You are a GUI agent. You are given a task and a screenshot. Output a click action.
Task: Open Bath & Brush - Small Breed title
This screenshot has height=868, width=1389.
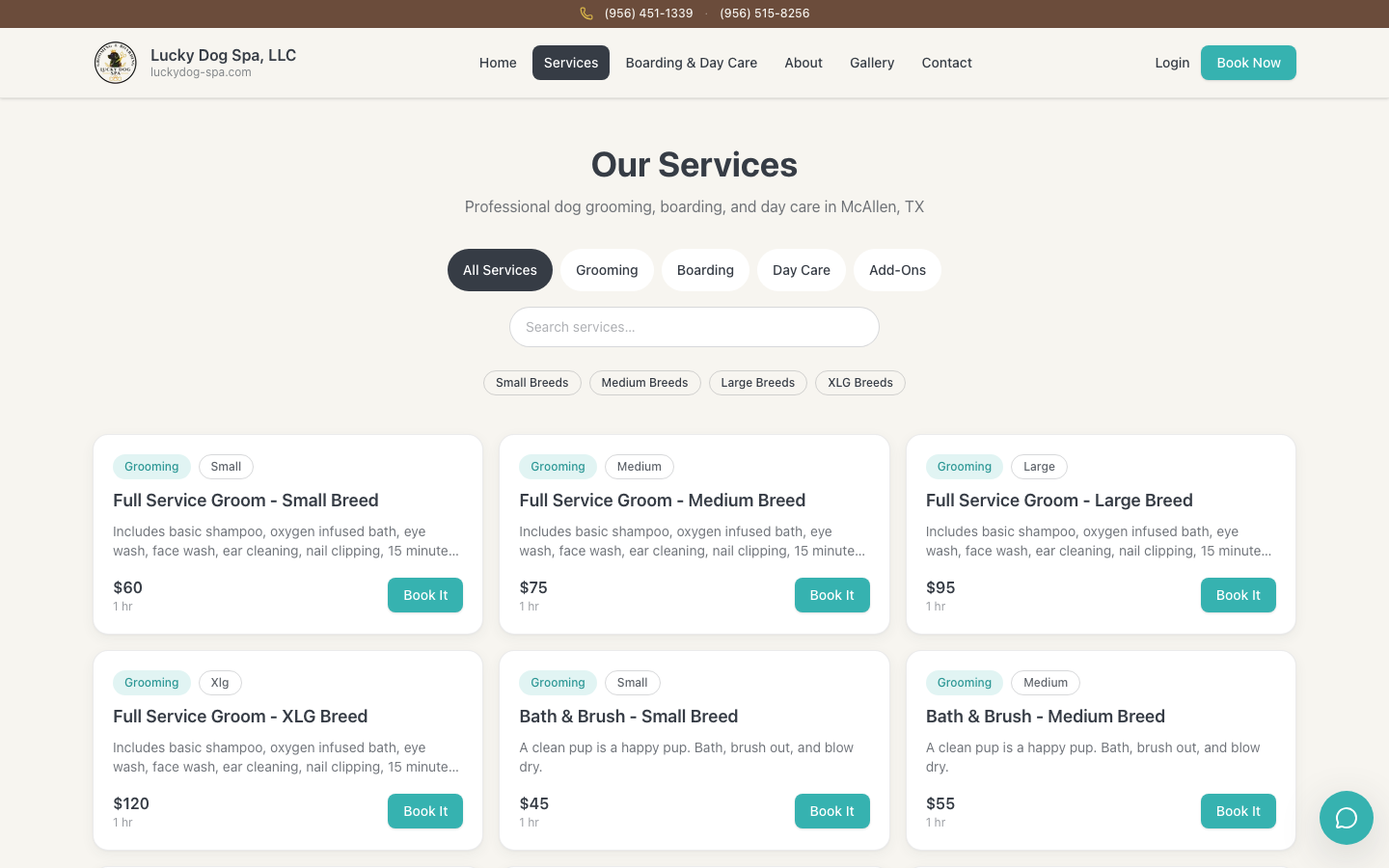[x=629, y=717]
